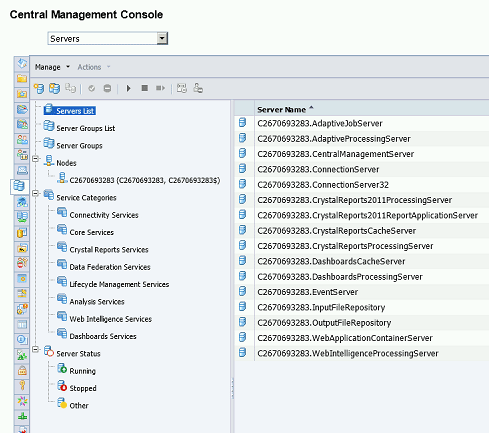Select the C2670693283.WebIntelligenceProcessingServer row

coord(362,353)
